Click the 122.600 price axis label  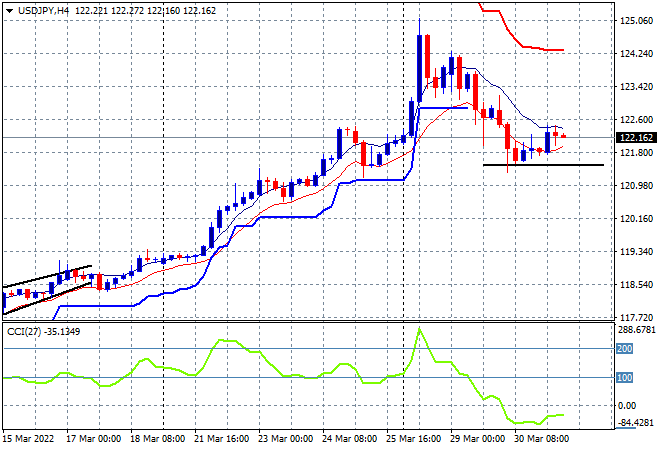click(x=636, y=120)
